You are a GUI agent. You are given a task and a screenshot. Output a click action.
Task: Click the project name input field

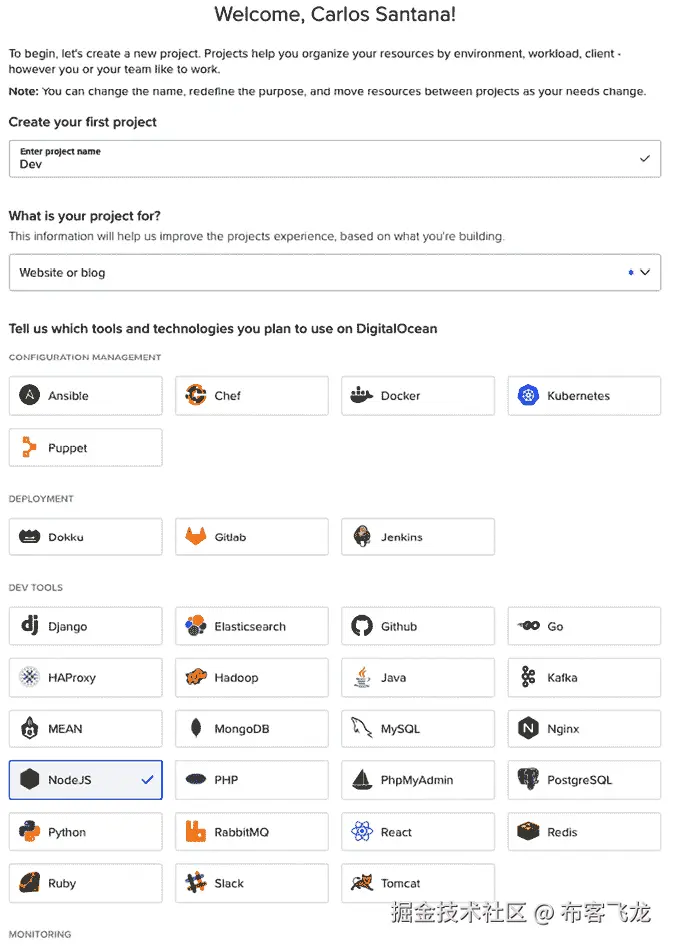[x=320, y=159]
